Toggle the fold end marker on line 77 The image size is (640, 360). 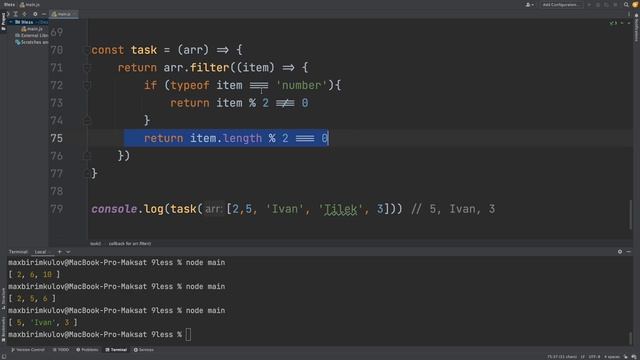click(x=86, y=173)
